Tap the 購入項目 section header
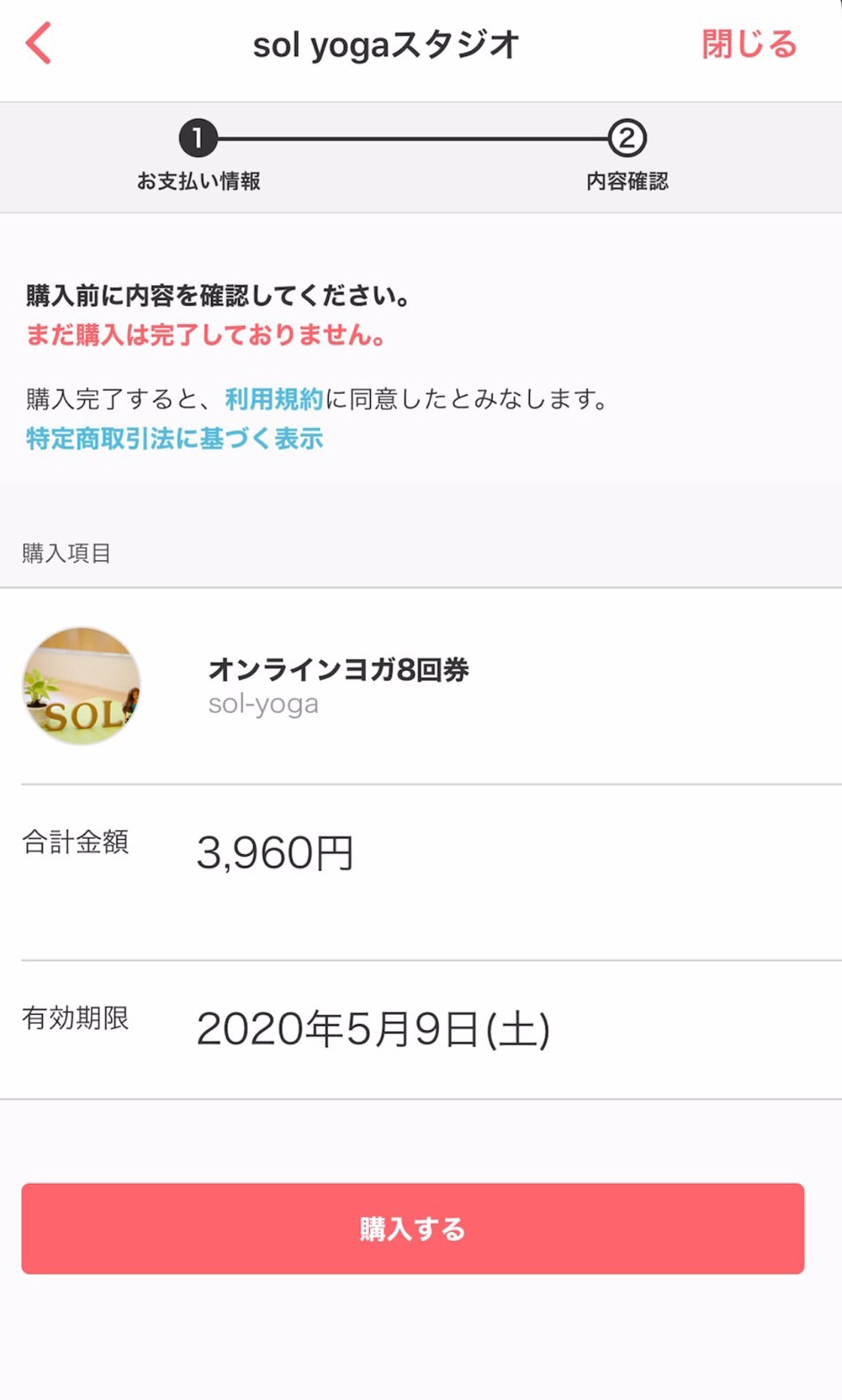Viewport: 842px width, 1400px height. (66, 553)
